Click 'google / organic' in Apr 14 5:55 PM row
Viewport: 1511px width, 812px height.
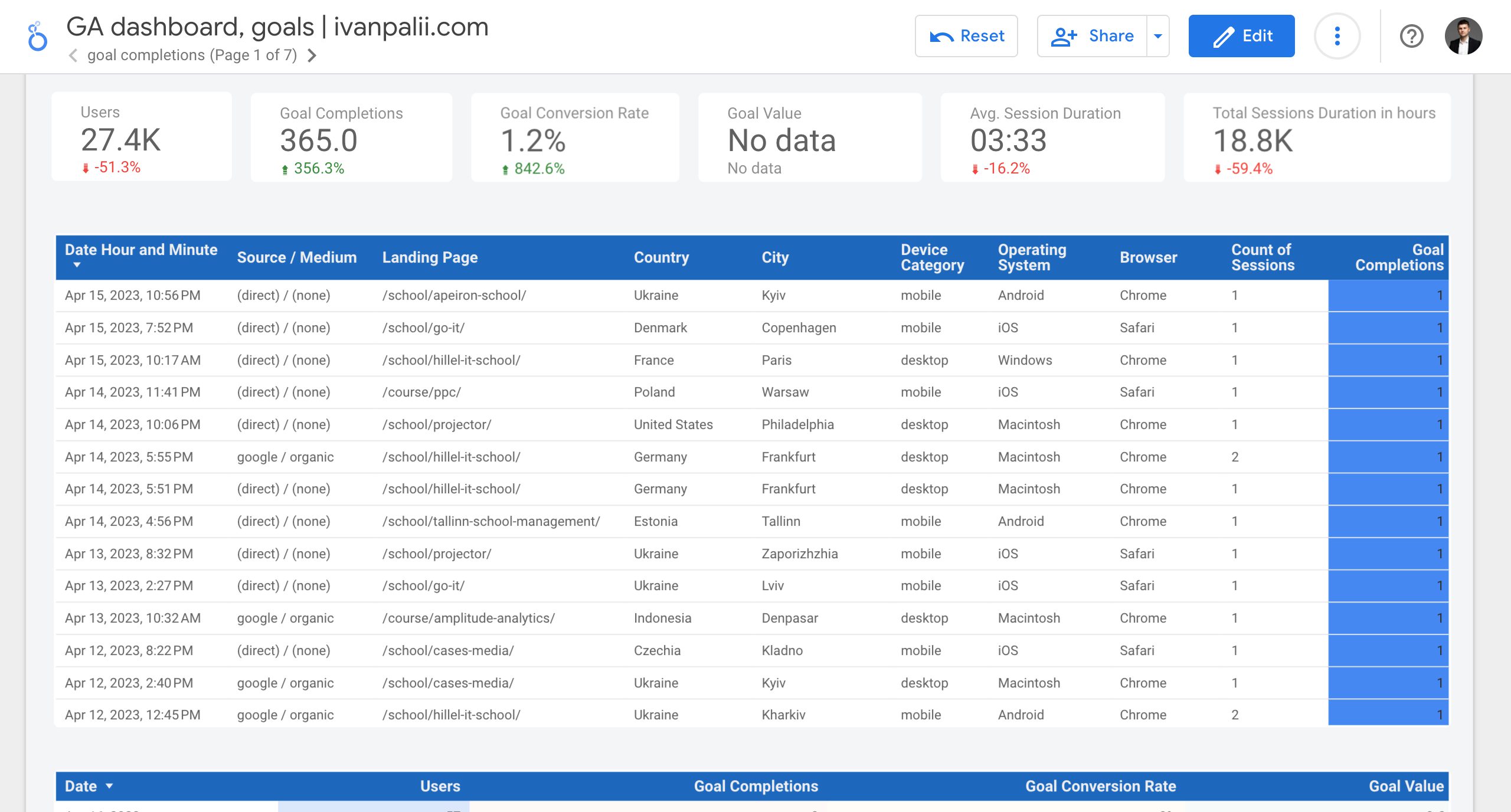pos(285,457)
